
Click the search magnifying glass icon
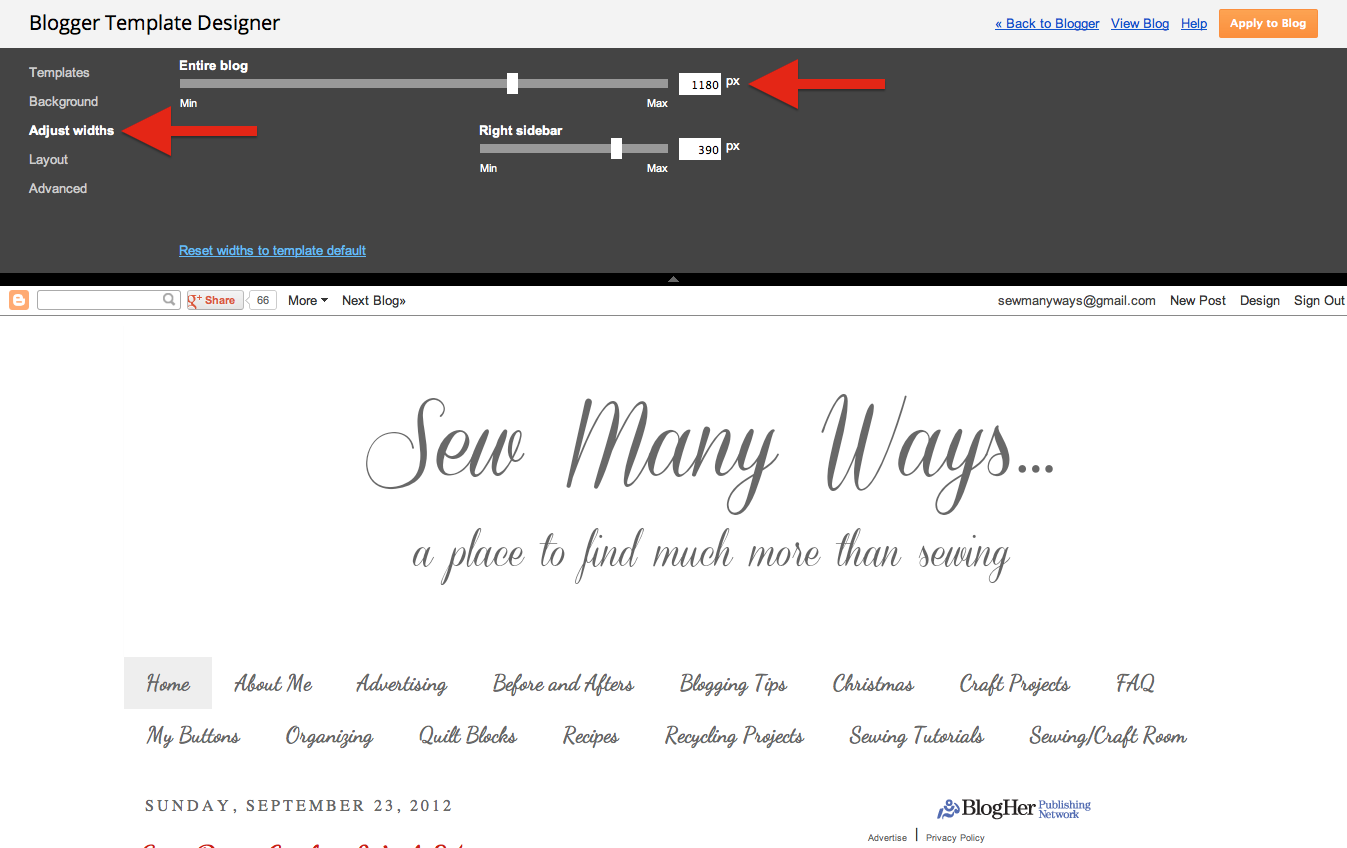[x=168, y=299]
